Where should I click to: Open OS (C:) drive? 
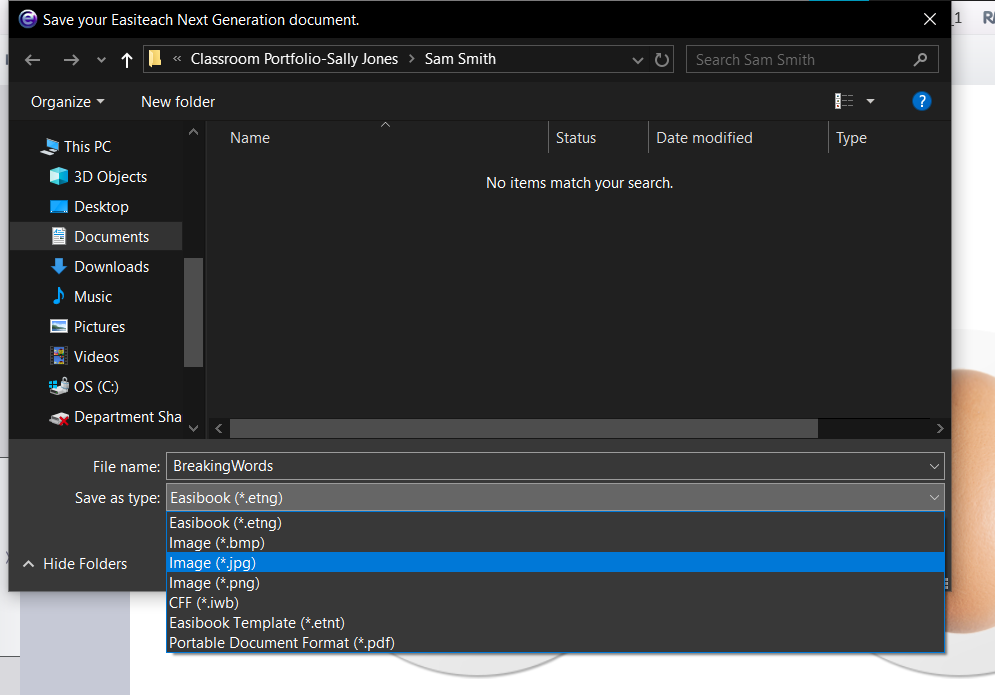[x=96, y=387]
